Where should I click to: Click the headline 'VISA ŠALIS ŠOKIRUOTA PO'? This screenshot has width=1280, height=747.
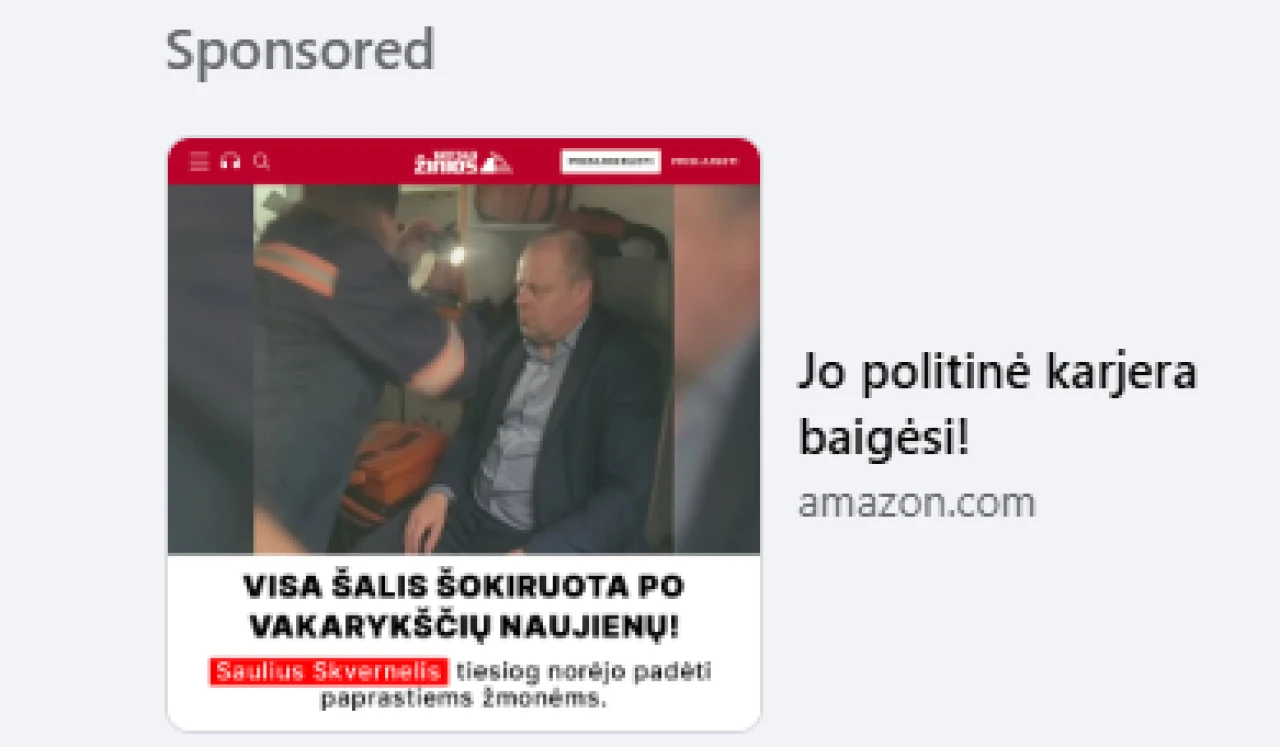click(x=464, y=585)
